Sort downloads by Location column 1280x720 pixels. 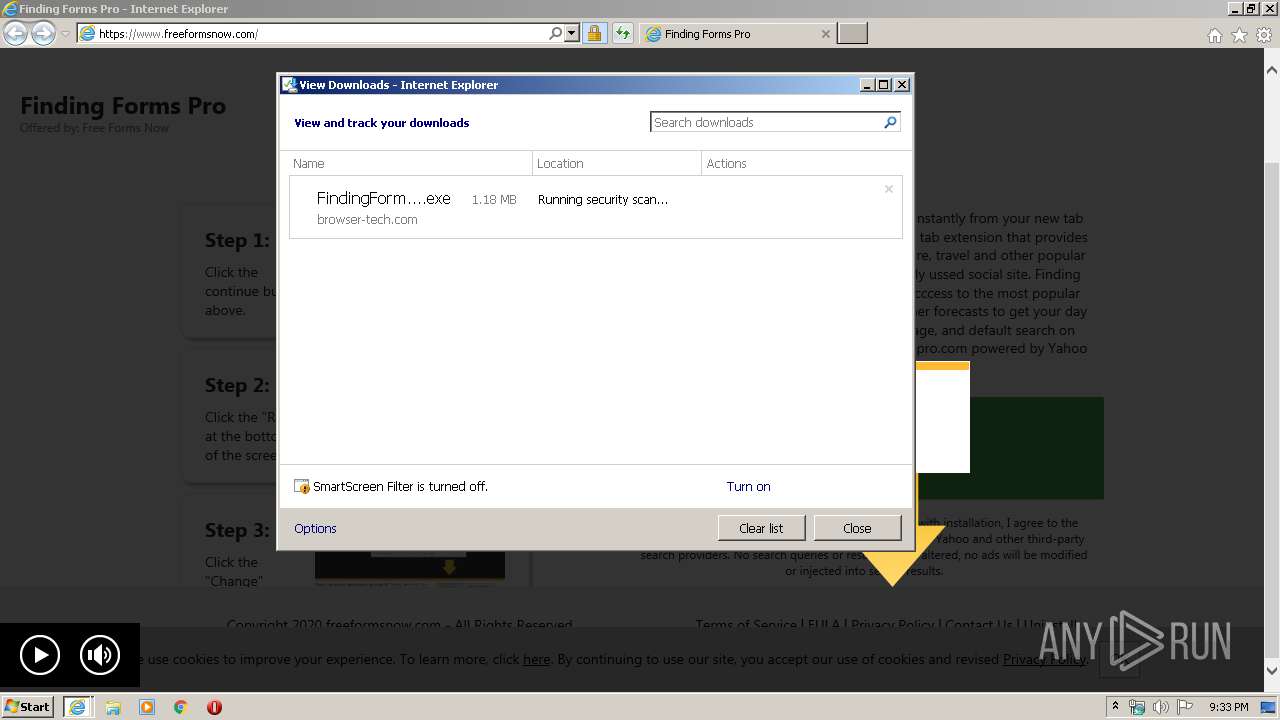[x=617, y=163]
